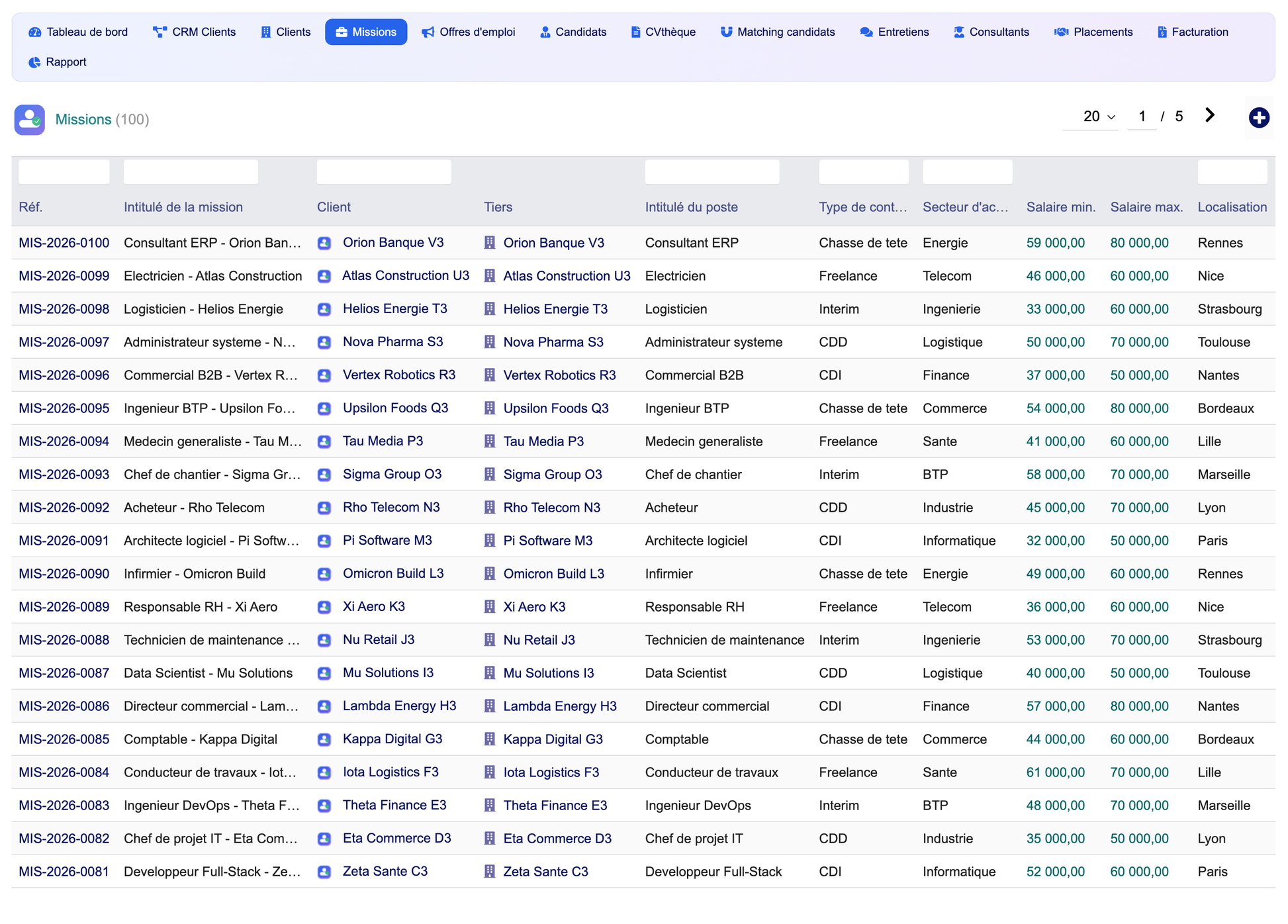Click the building icon beside tiers Upsilon Foods Q3
The height and width of the screenshot is (924, 1288).
click(490, 408)
